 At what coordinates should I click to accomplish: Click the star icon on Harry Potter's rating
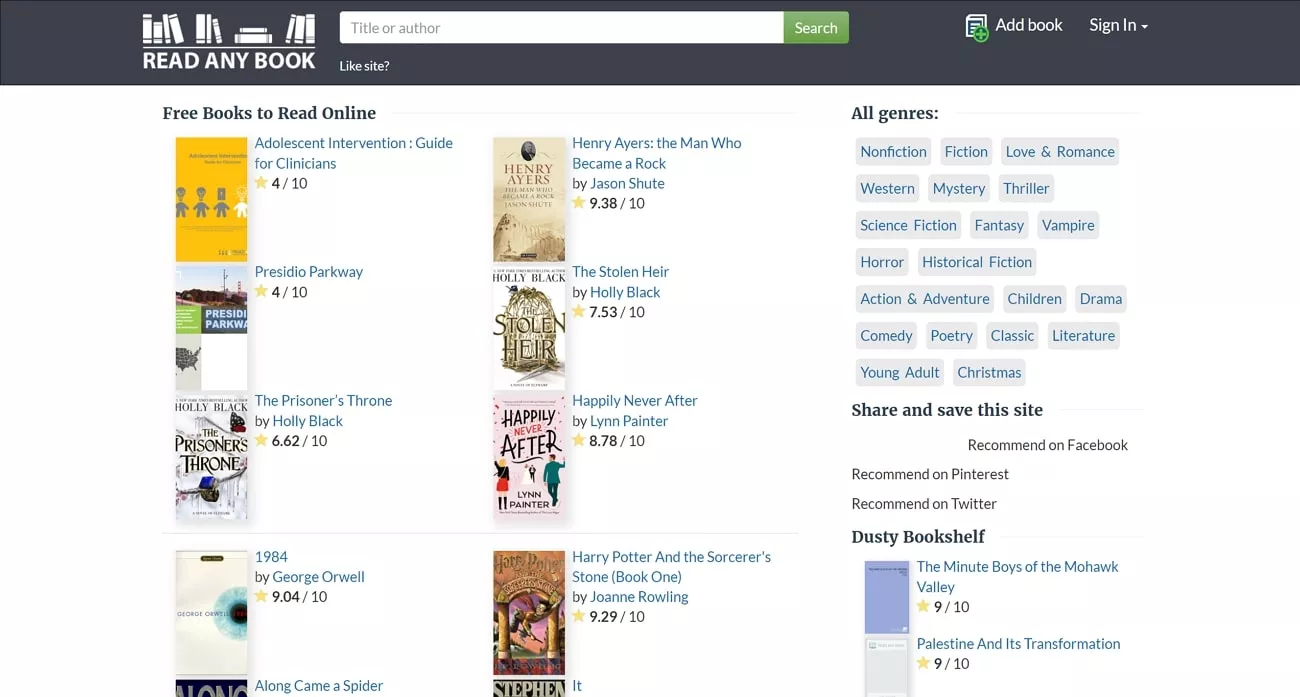tap(580, 616)
